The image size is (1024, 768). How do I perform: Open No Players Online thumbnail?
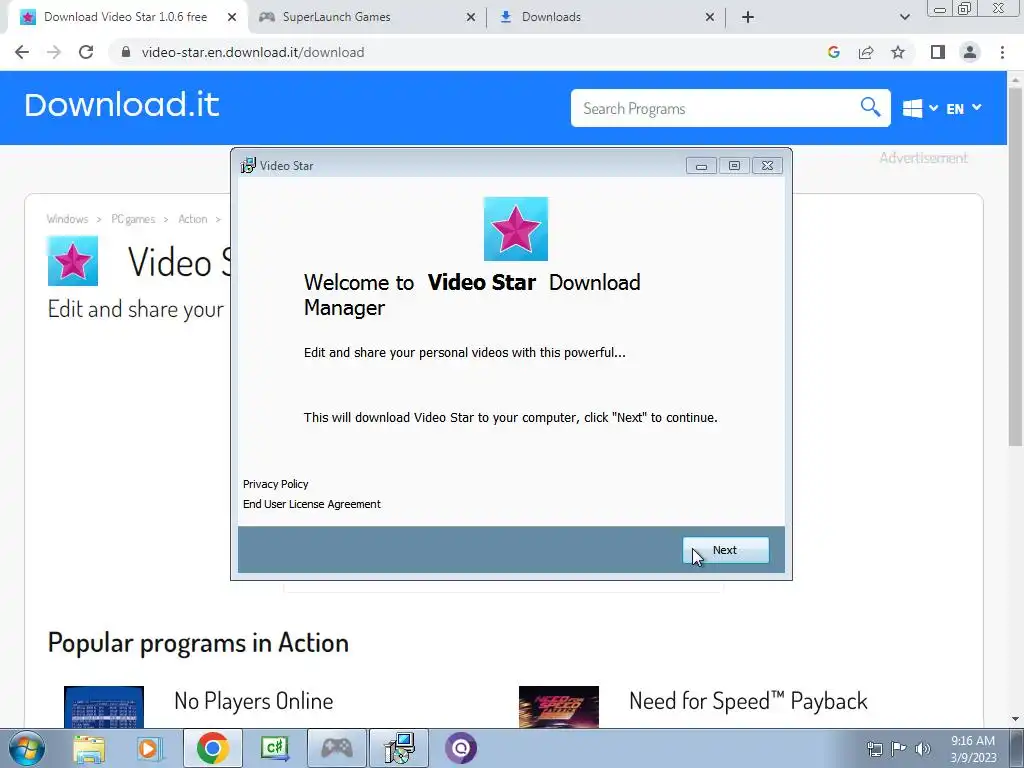pyautogui.click(x=104, y=707)
